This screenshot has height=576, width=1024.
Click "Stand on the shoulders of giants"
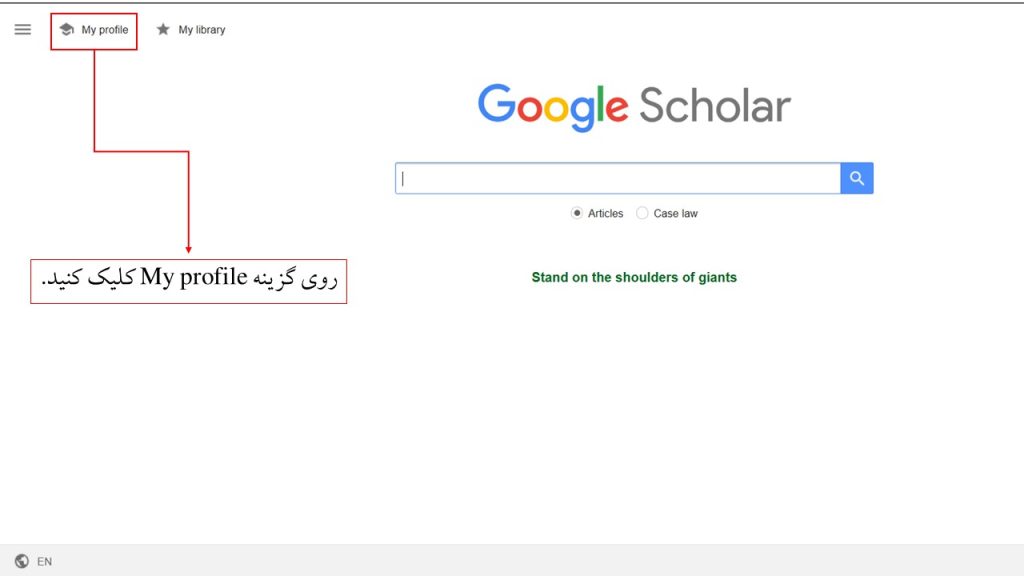633,277
